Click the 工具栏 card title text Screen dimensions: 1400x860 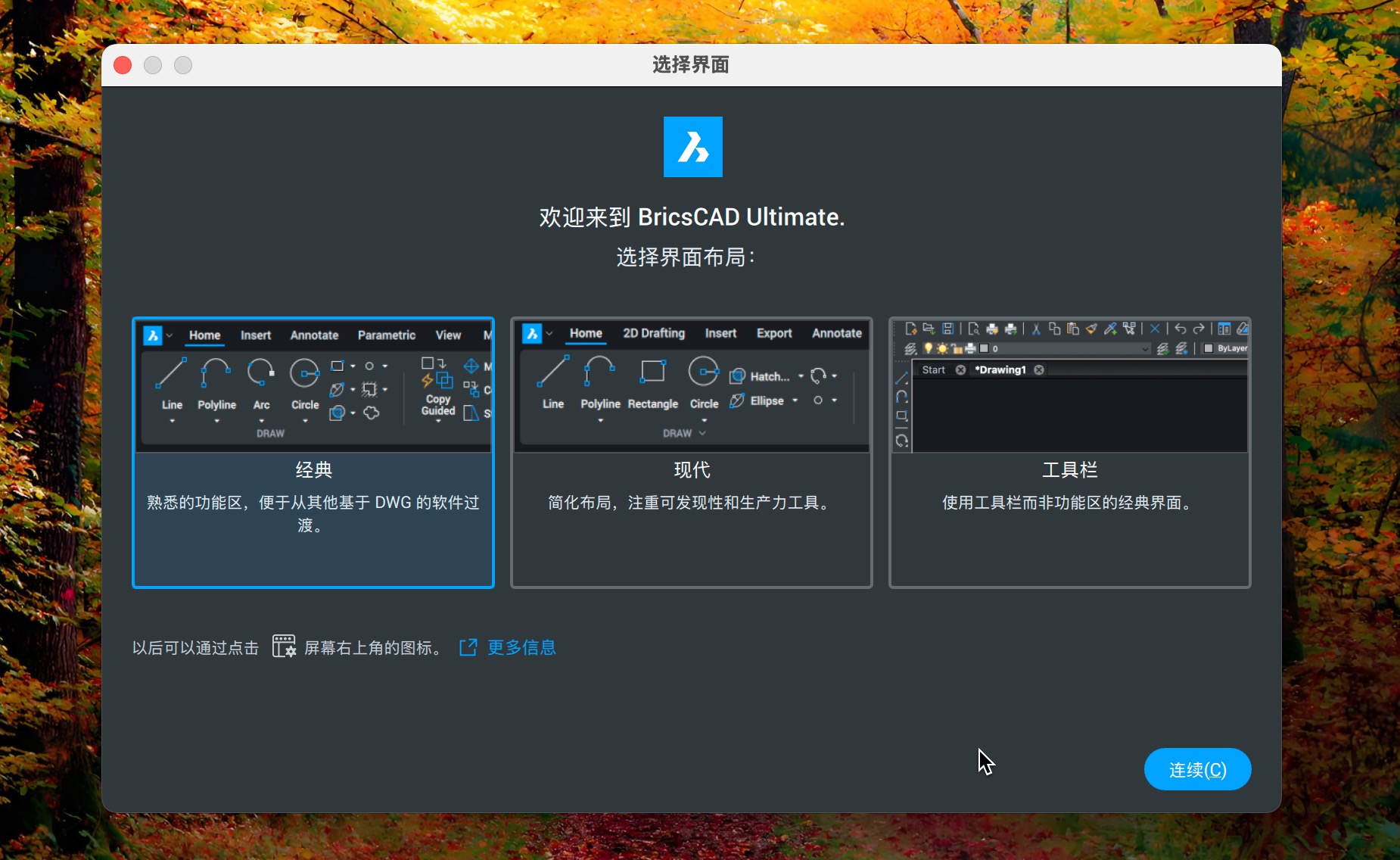(1070, 469)
